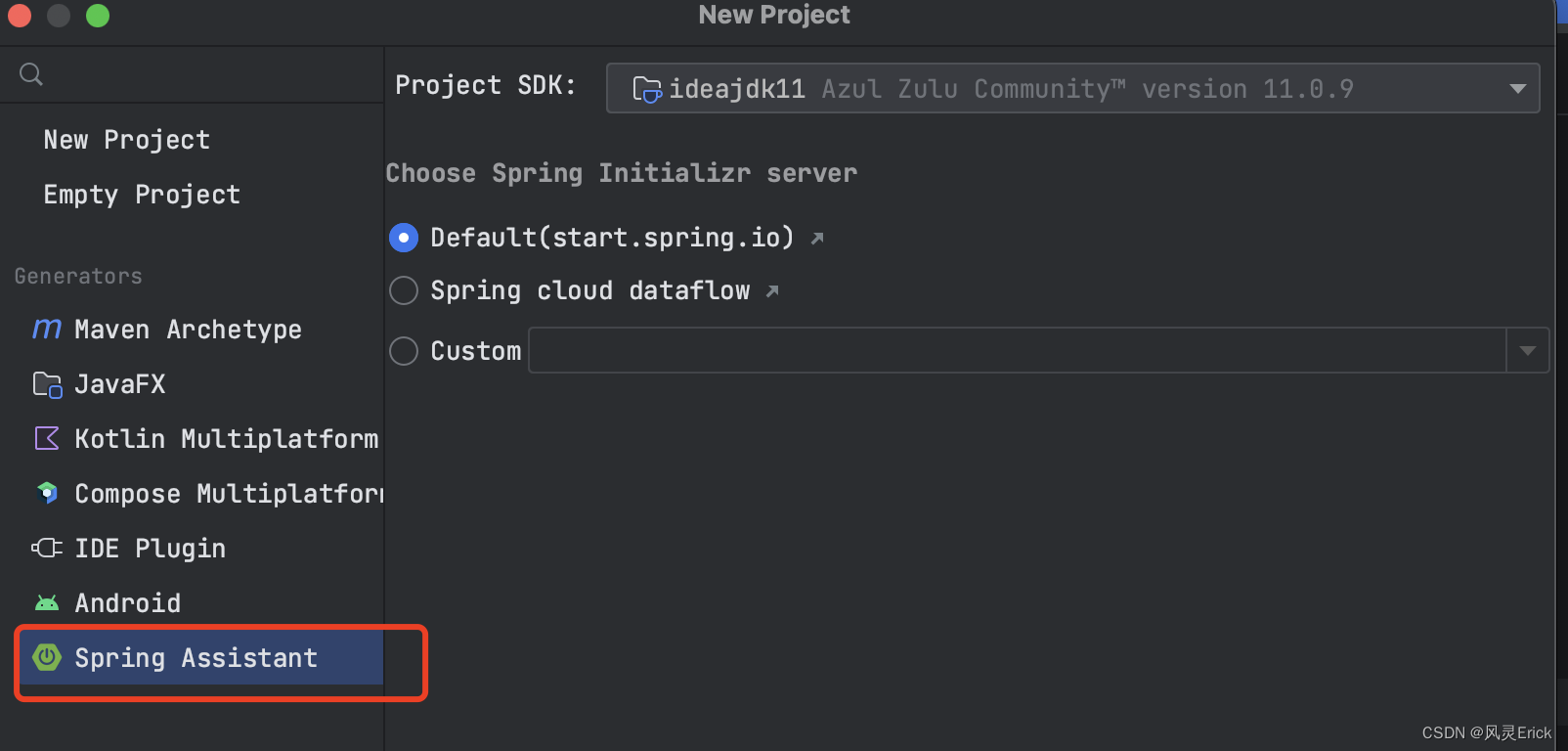Click the JDK folder icon in SDK field
The width and height of the screenshot is (1568, 751).
647,89
